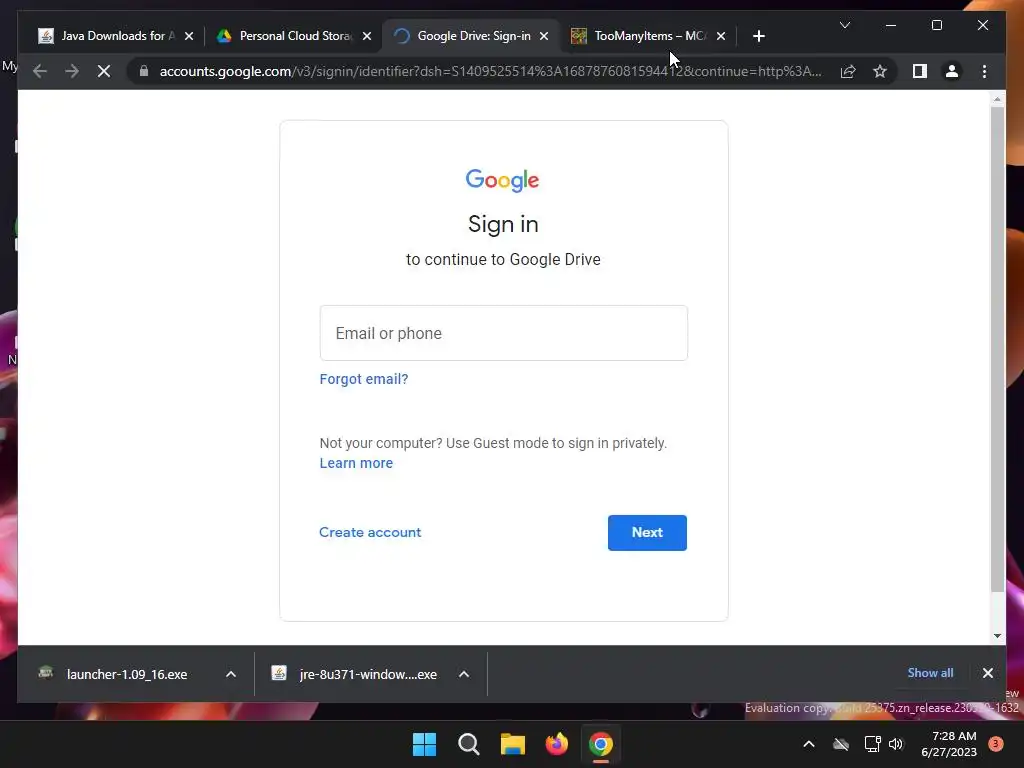1024x768 pixels.
Task: Open network settings tray icon
Action: tap(872, 744)
